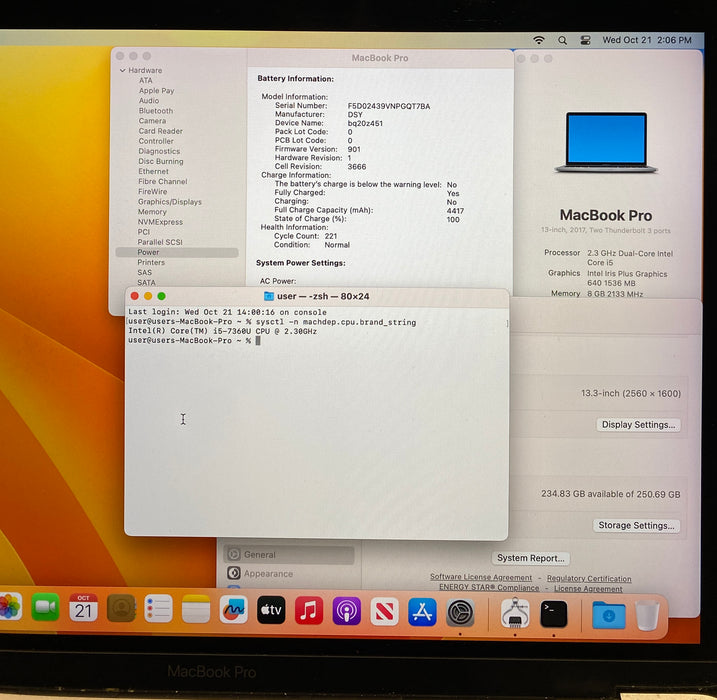This screenshot has width=717, height=700.
Task: Select PCI in the hardware list
Action: (x=144, y=232)
